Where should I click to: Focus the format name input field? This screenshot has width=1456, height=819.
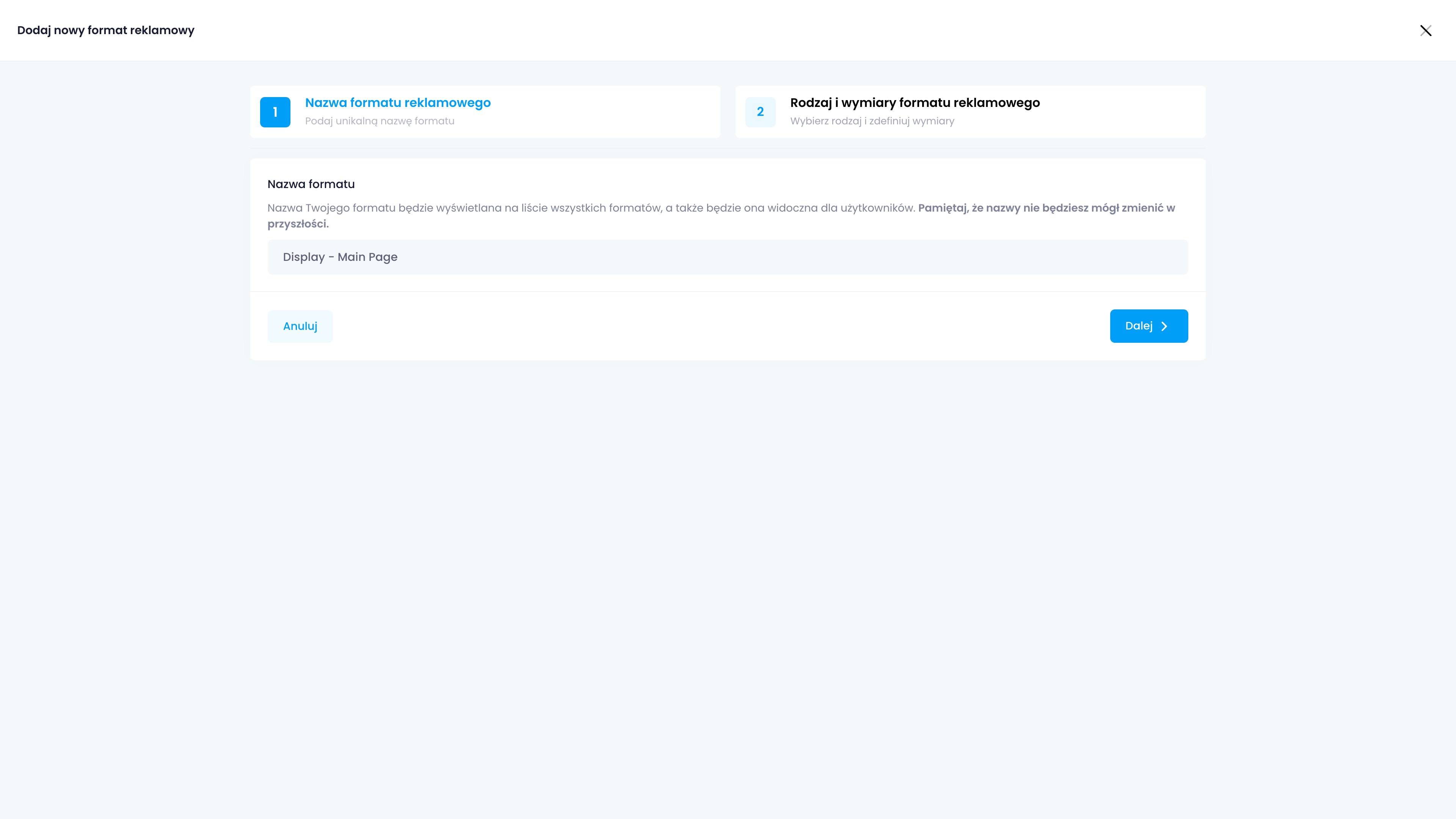coord(728,257)
